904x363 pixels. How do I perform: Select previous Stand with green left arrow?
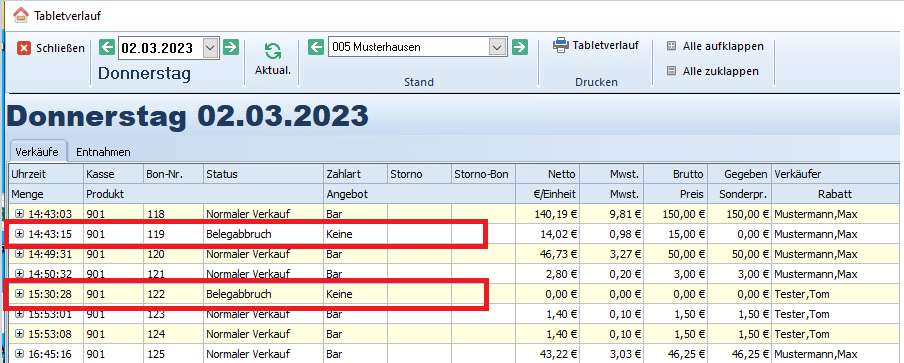[315, 47]
